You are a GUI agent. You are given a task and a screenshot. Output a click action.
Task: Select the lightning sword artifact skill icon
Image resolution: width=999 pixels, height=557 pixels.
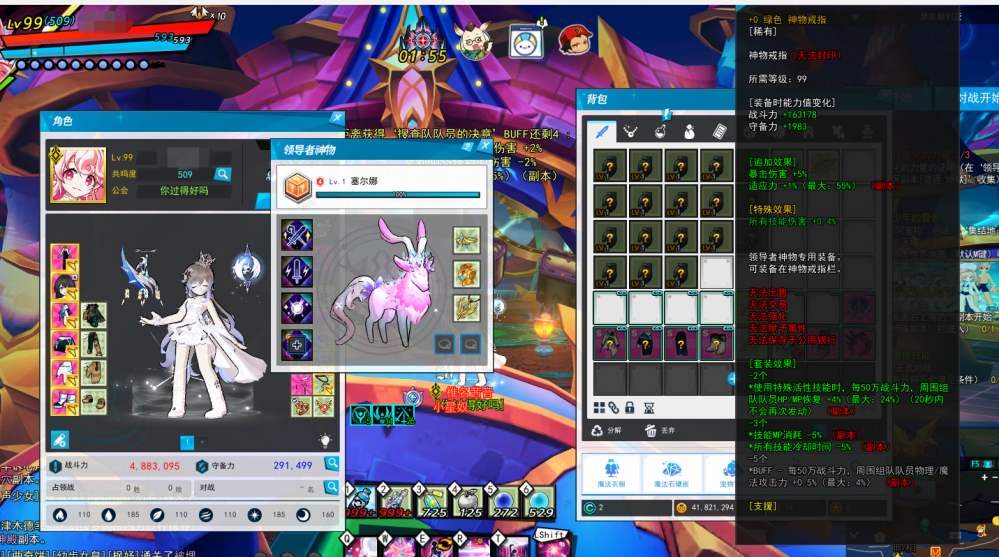click(297, 271)
